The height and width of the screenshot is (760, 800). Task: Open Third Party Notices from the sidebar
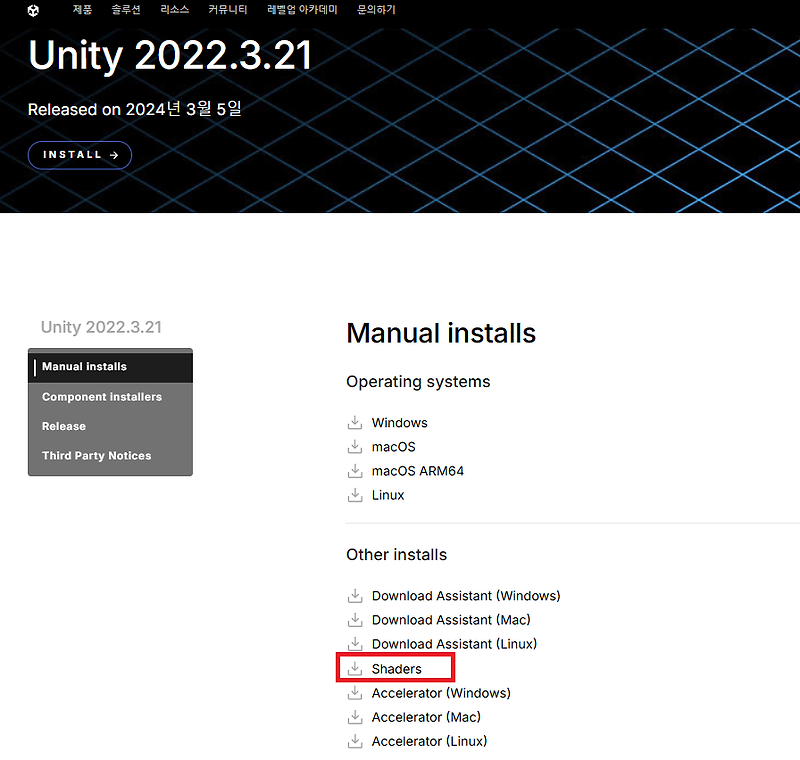pos(96,455)
